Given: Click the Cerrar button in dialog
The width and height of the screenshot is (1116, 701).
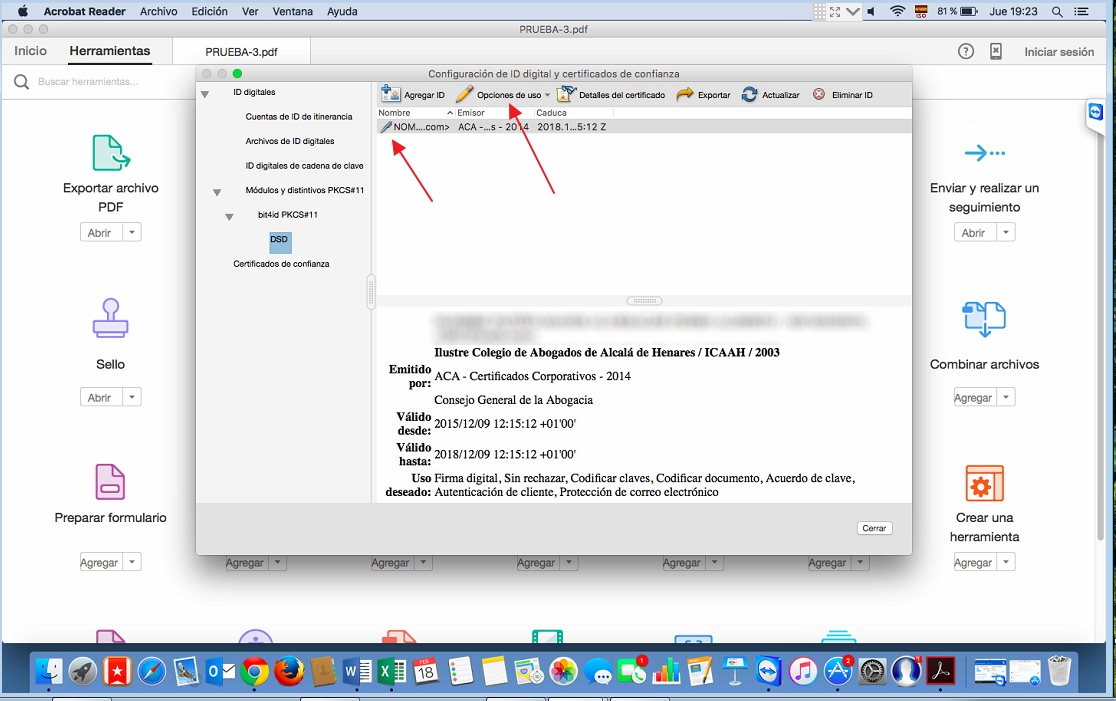Looking at the screenshot, I should coord(874,528).
